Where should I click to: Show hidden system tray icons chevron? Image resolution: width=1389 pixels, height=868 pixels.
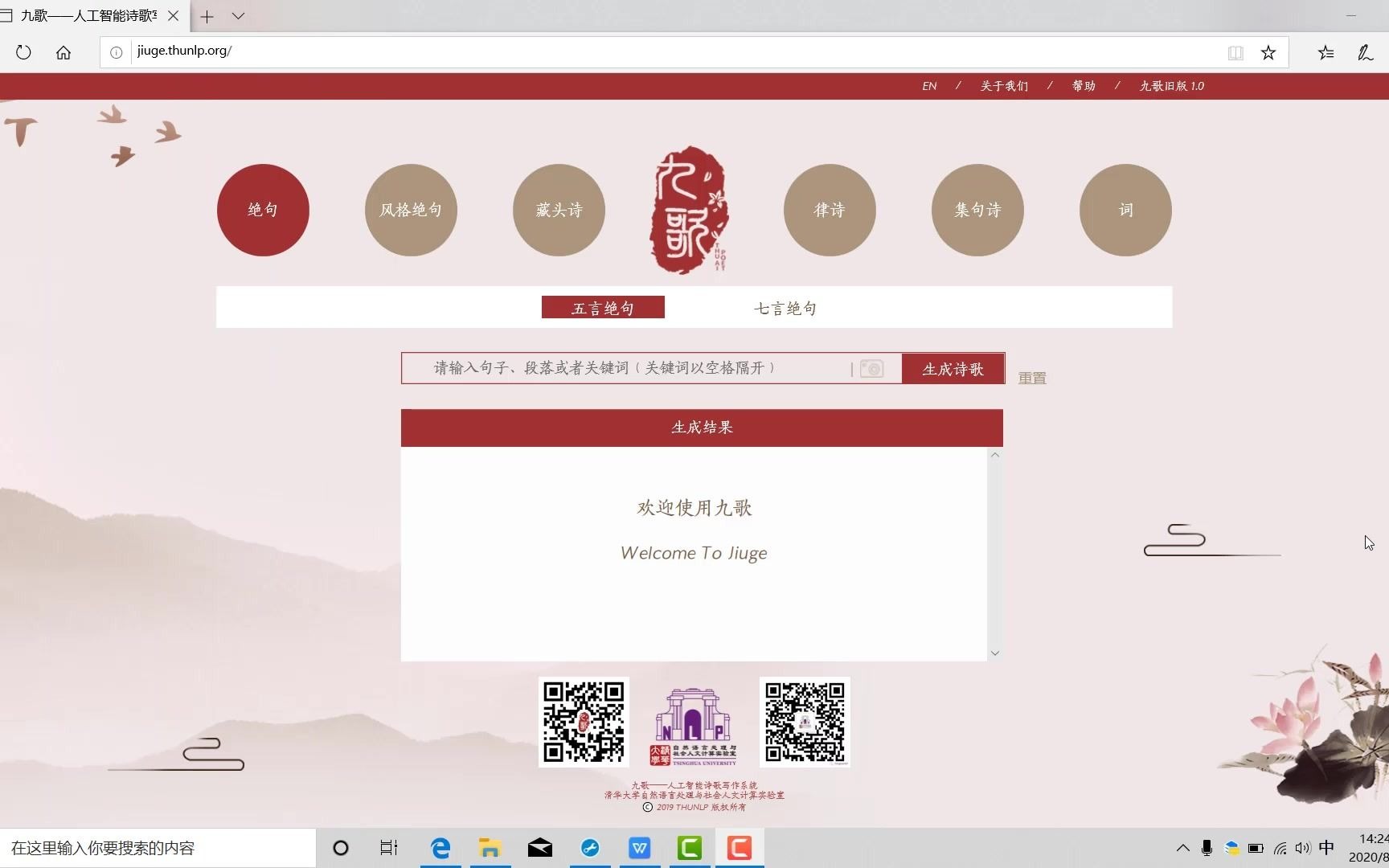(x=1182, y=848)
